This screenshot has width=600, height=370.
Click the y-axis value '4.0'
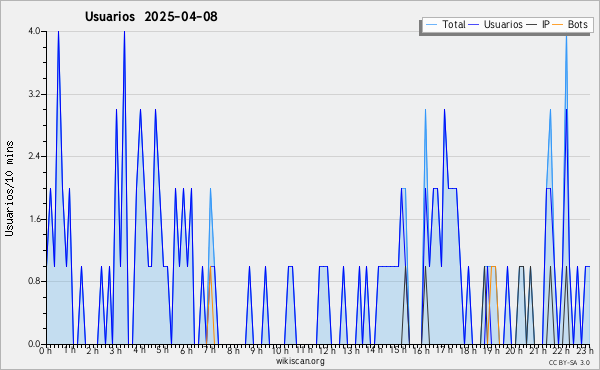34,31
